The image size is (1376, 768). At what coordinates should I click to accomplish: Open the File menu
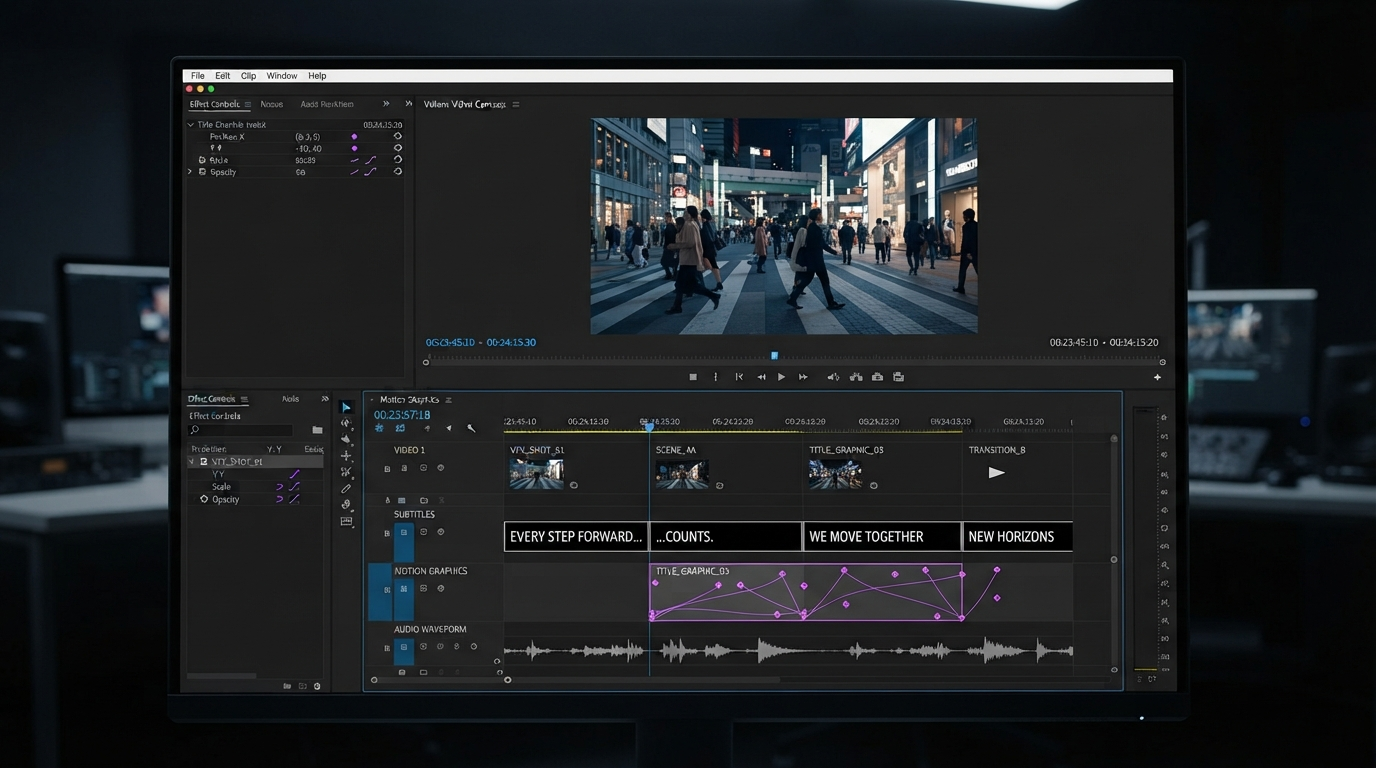198,76
